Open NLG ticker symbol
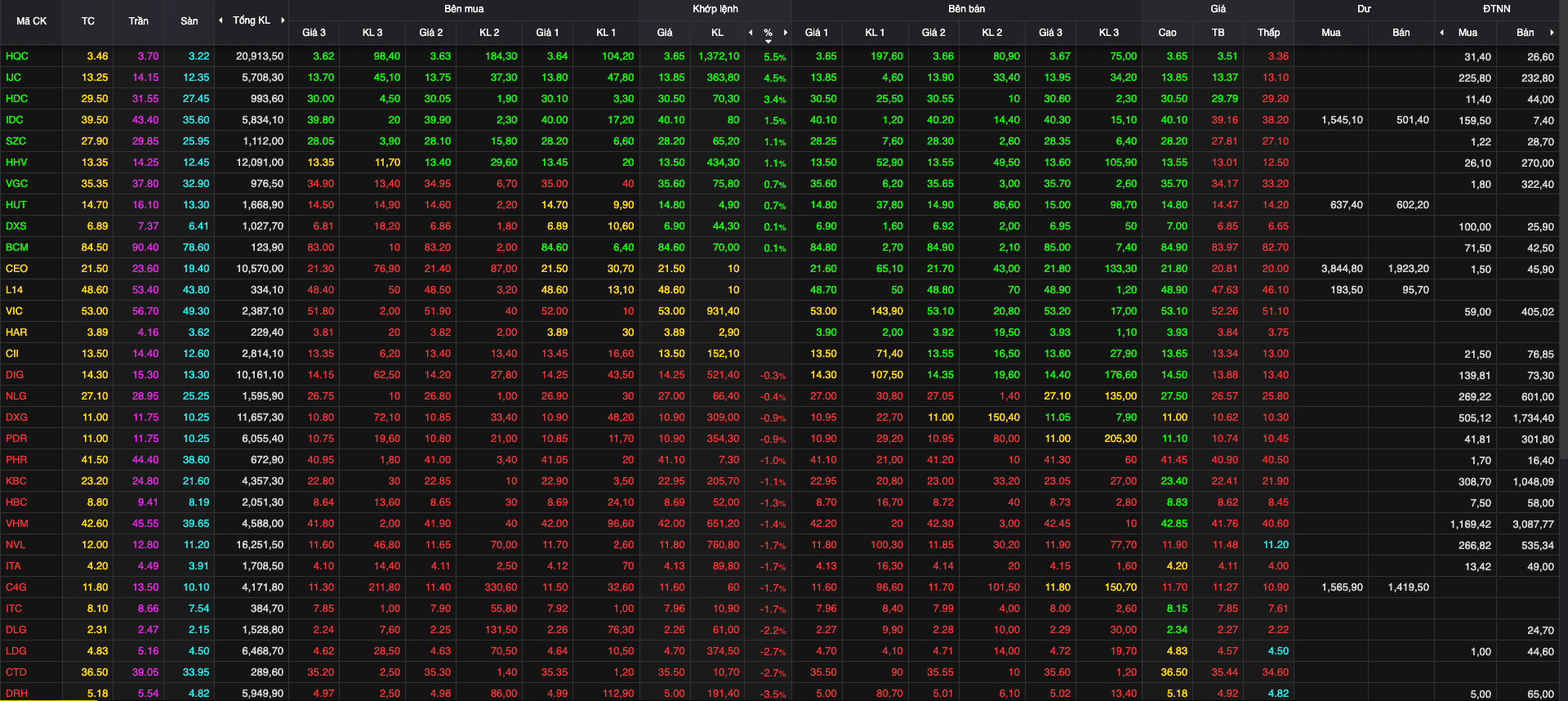This screenshot has height=701, width=1568. pyautogui.click(x=16, y=396)
